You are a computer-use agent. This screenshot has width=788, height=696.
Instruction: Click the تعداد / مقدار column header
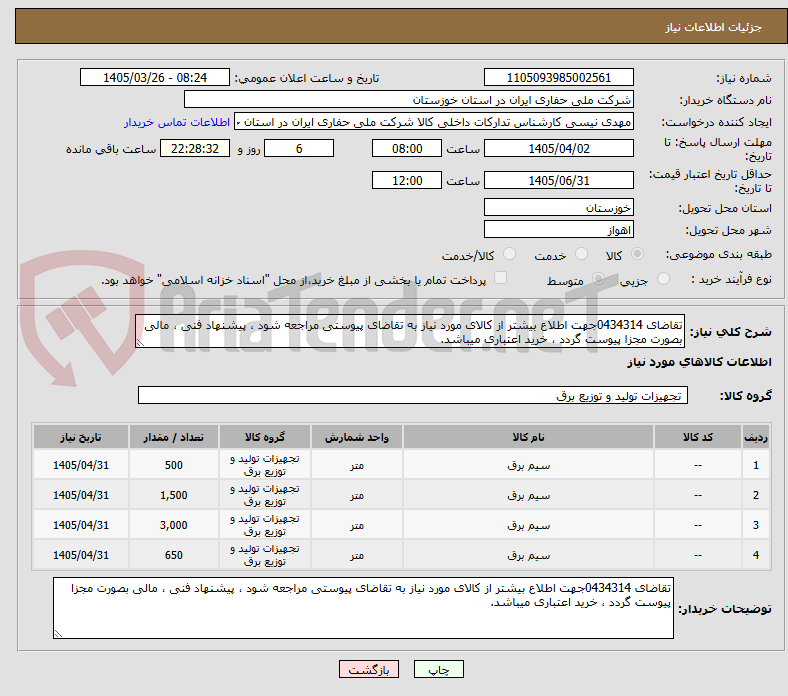tap(173, 437)
